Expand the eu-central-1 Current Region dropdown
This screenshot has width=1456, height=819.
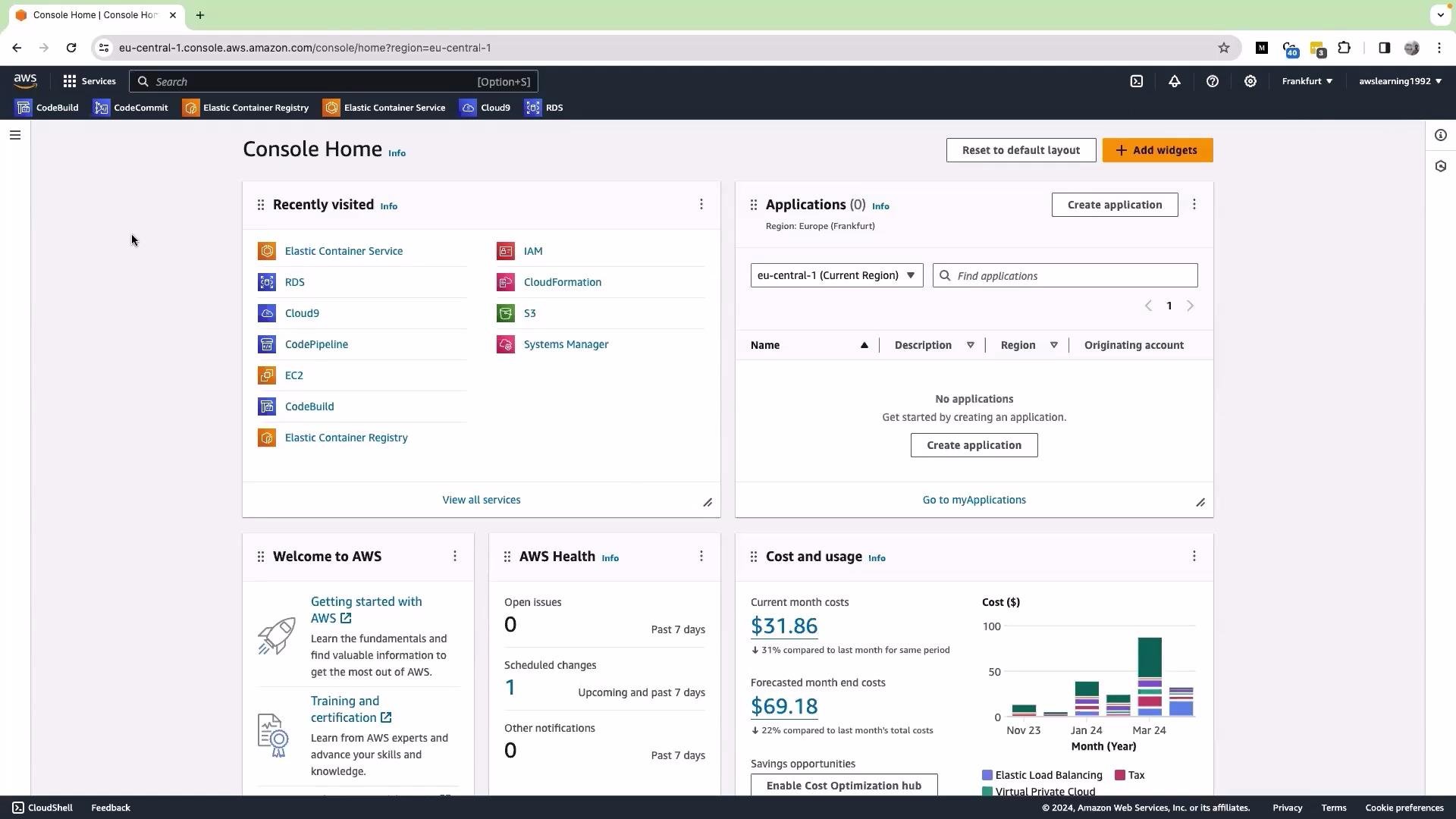[836, 275]
